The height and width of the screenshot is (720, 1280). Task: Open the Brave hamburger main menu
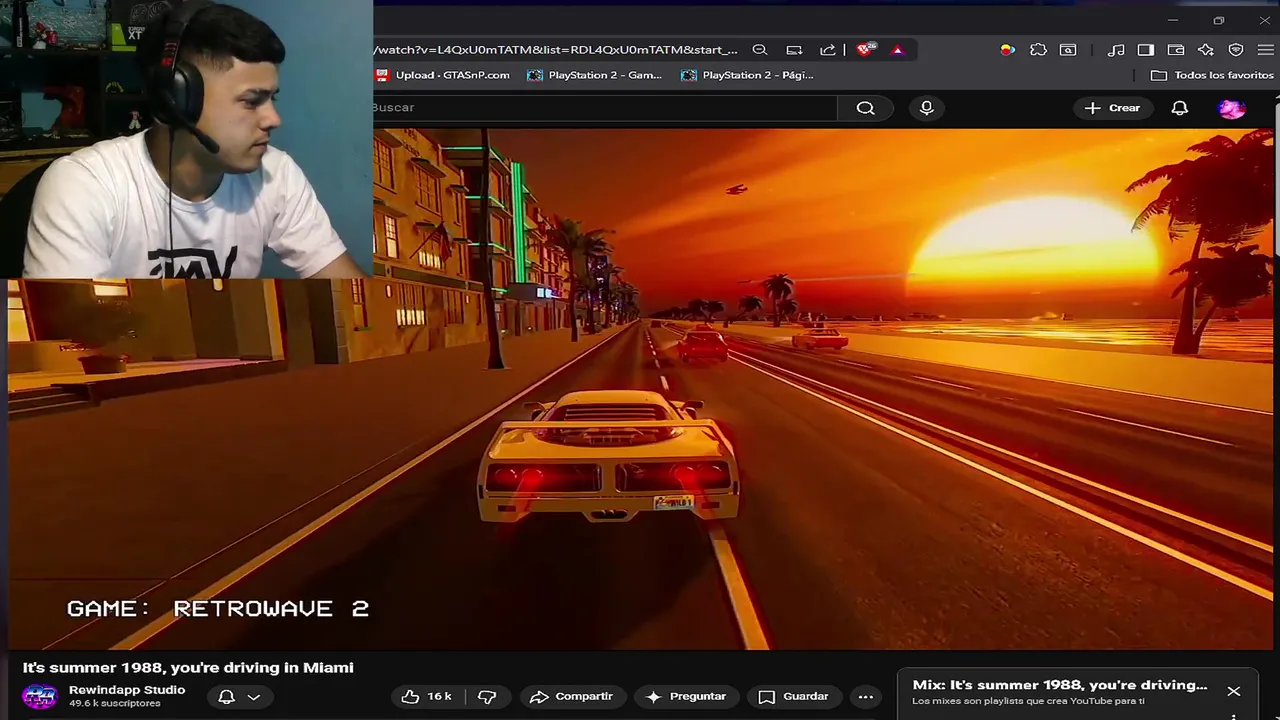pyautogui.click(x=1266, y=50)
